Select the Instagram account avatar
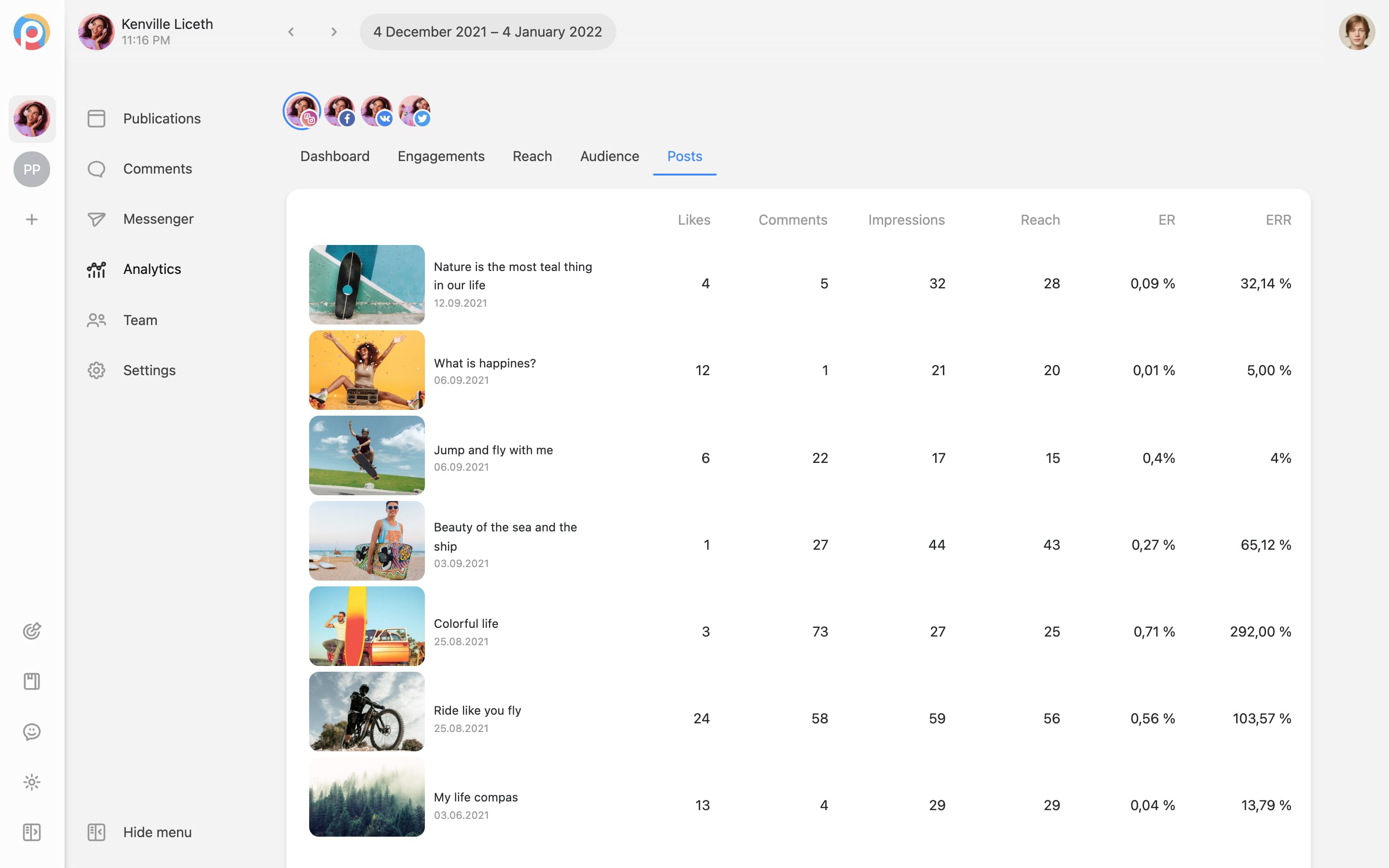1389x868 pixels. click(302, 111)
